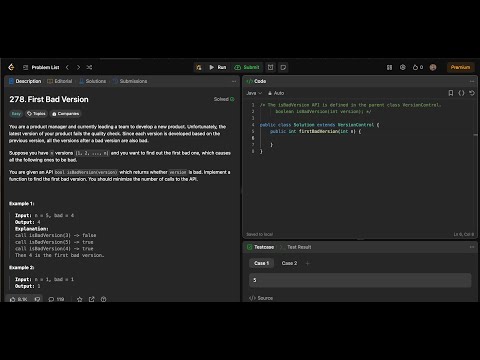Click the Premium button
480x360 pixels.
pyautogui.click(x=460, y=67)
